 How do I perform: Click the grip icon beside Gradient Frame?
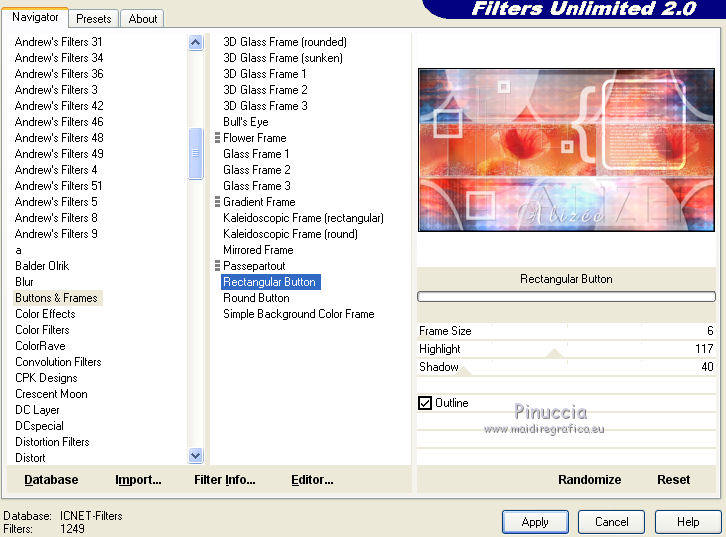217,202
